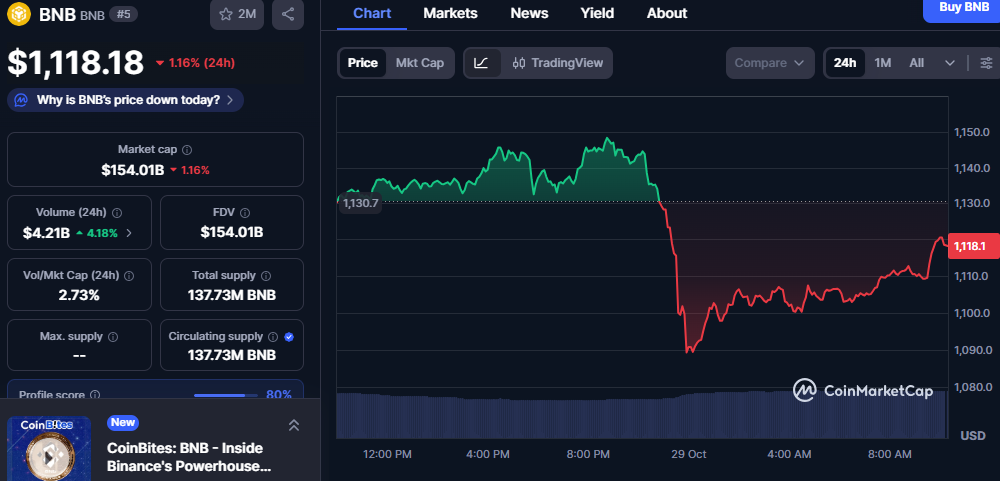The width and height of the screenshot is (1000, 481).
Task: Click the Circulating supply verified badge
Action: point(289,337)
